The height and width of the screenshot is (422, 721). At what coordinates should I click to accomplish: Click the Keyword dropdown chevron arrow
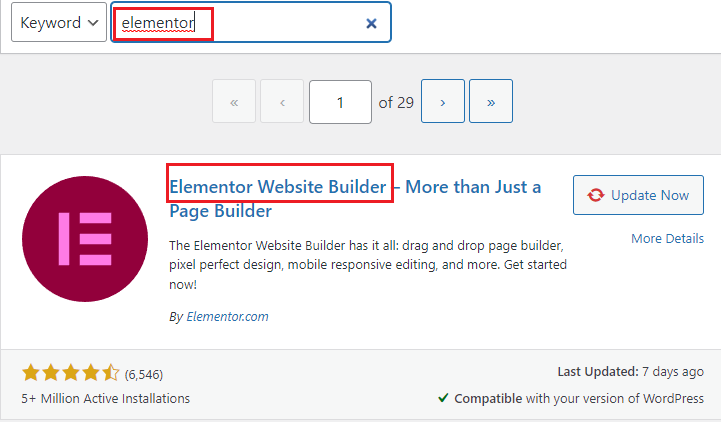coord(93,23)
